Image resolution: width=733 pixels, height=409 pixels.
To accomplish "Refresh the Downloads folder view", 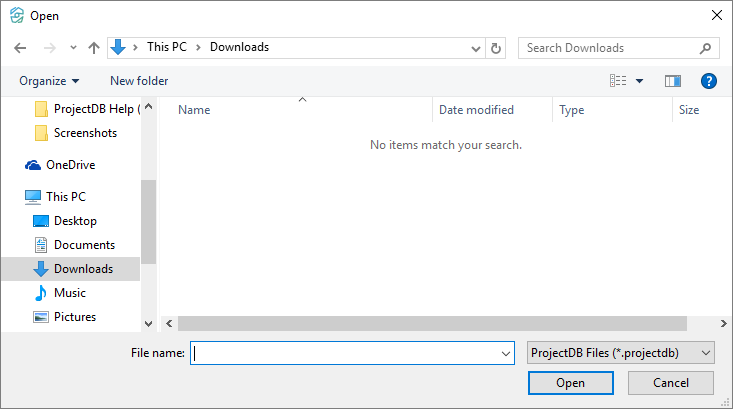I will (496, 48).
